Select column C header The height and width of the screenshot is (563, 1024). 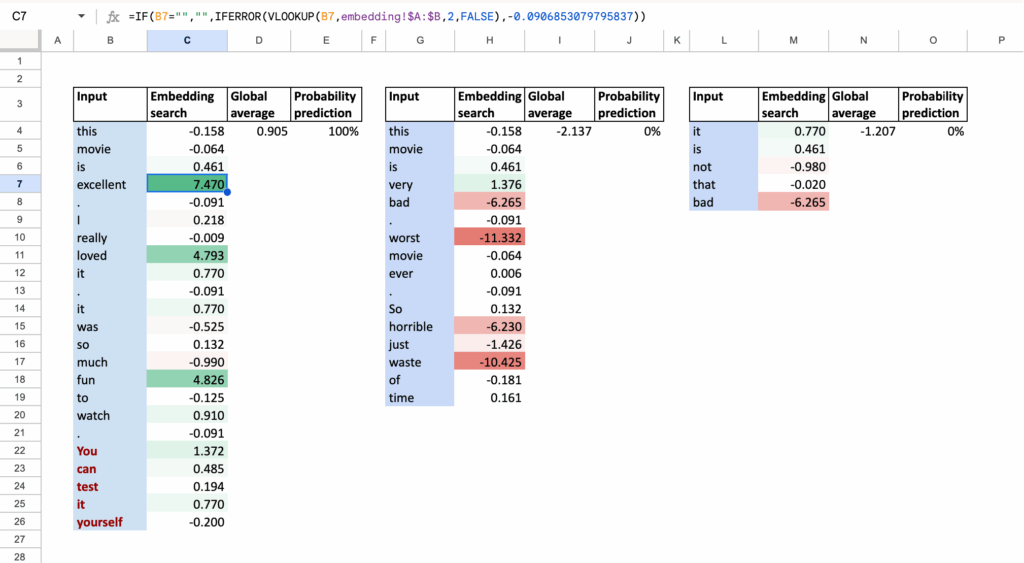pyautogui.click(x=187, y=40)
